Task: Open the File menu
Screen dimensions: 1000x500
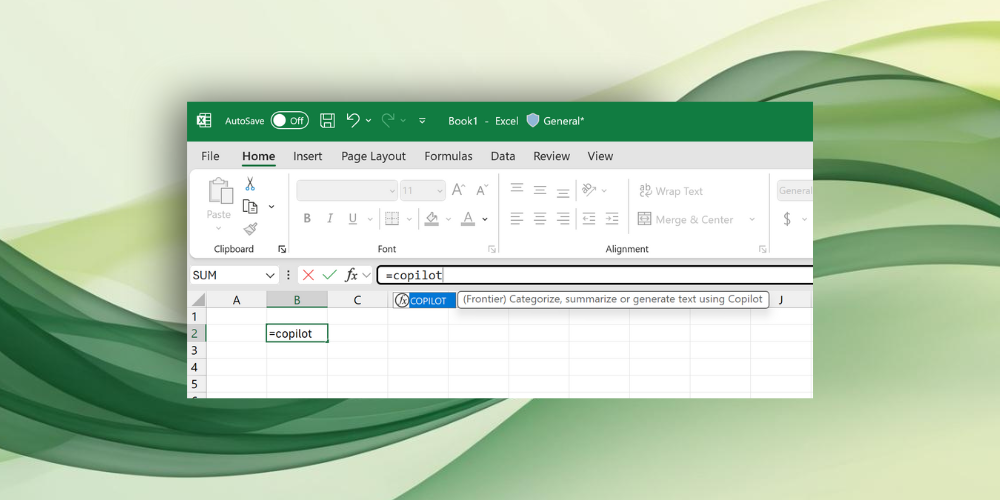Action: [x=210, y=156]
